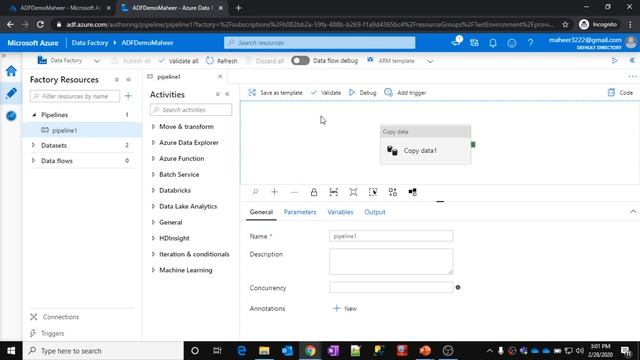The height and width of the screenshot is (360, 640).
Task: Add a new factory resource
Action: point(128,96)
